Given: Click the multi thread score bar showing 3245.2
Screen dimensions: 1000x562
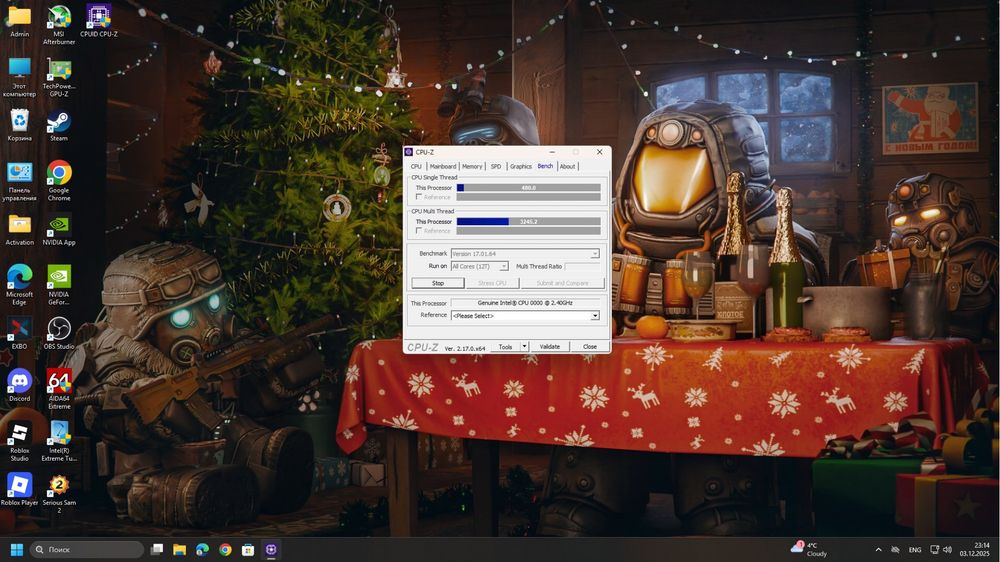Looking at the screenshot, I should pos(529,221).
